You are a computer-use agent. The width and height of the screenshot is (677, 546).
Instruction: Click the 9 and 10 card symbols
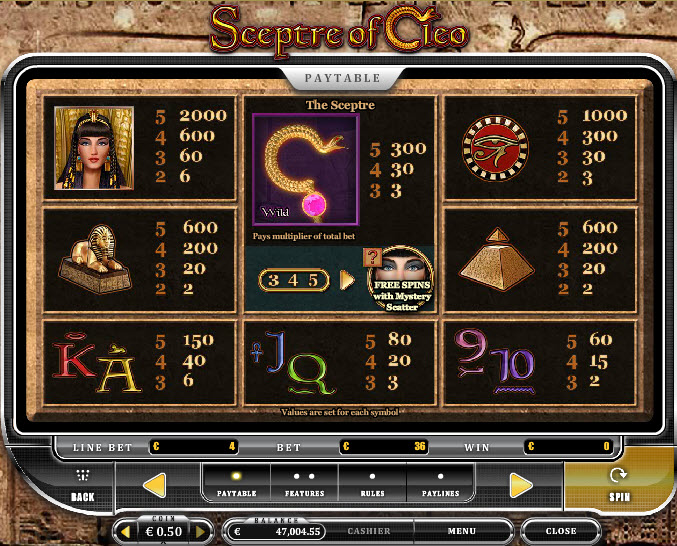[495, 362]
